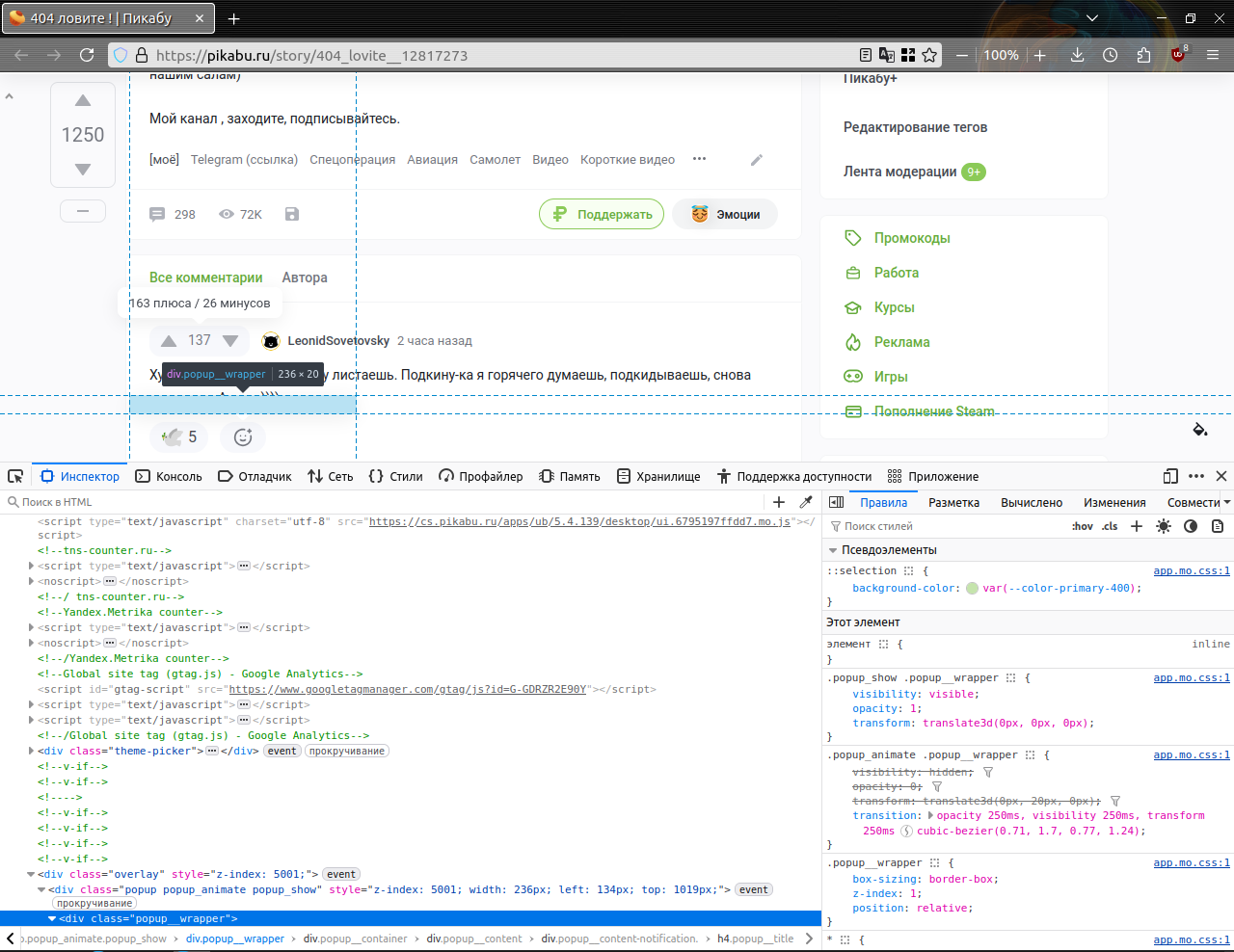Click the Поддержать button
The image size is (1234, 952).
point(602,214)
